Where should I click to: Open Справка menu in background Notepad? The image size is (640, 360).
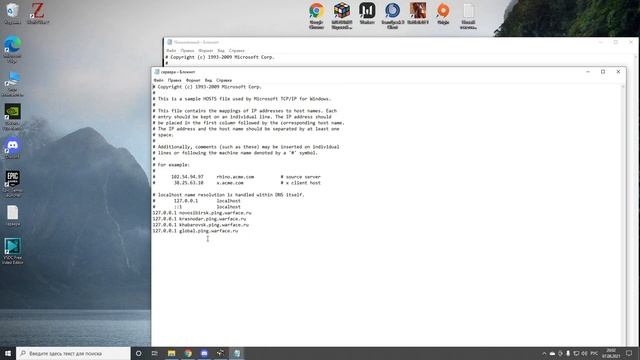point(236,51)
